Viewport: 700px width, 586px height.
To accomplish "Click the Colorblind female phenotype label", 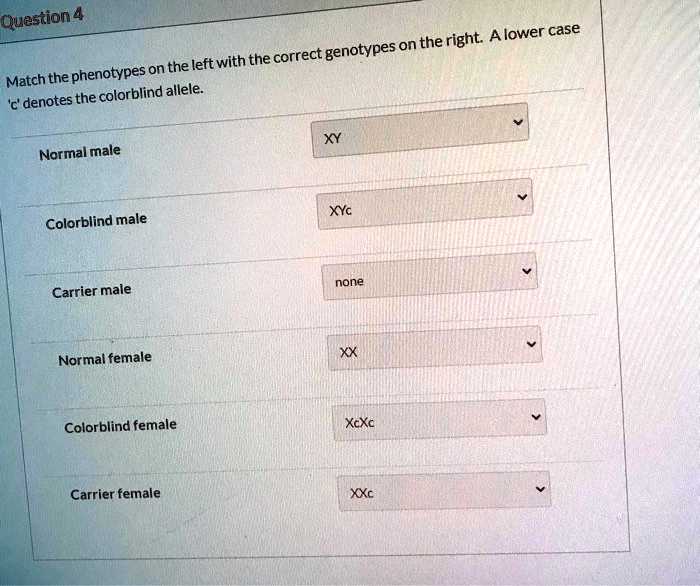I will pyautogui.click(x=120, y=426).
